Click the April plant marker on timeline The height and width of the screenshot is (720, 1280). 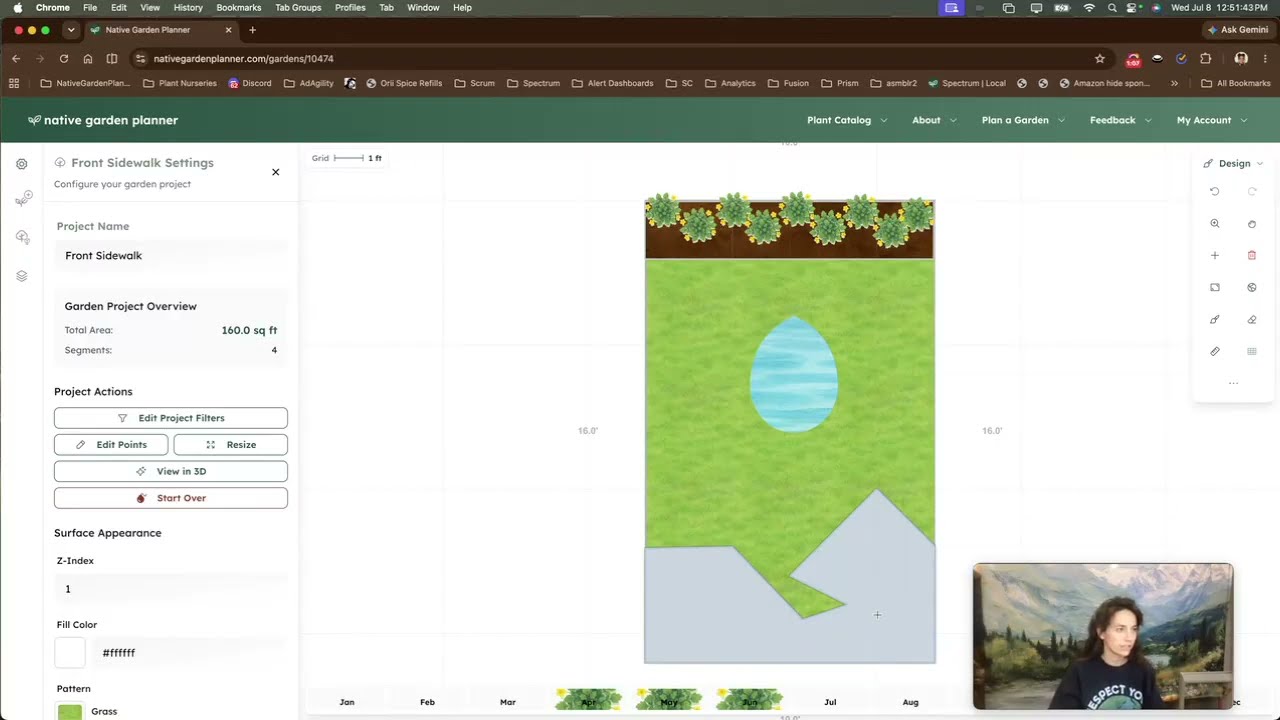coord(589,699)
